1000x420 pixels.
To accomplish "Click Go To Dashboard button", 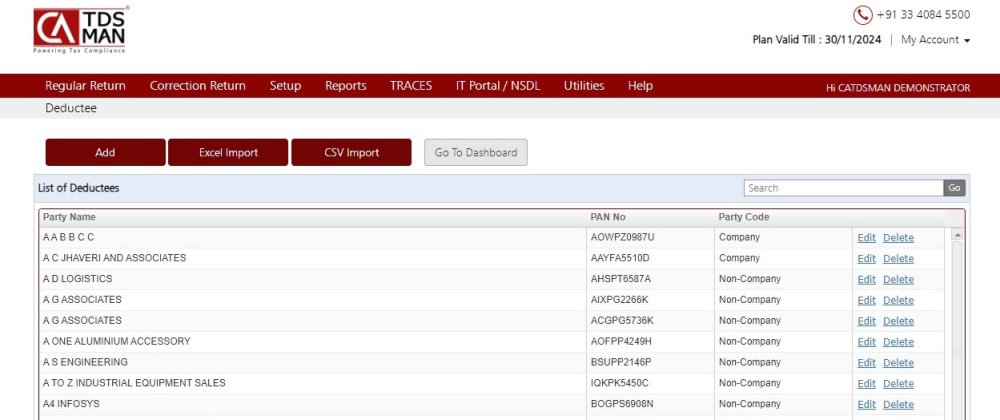I will pyautogui.click(x=476, y=152).
